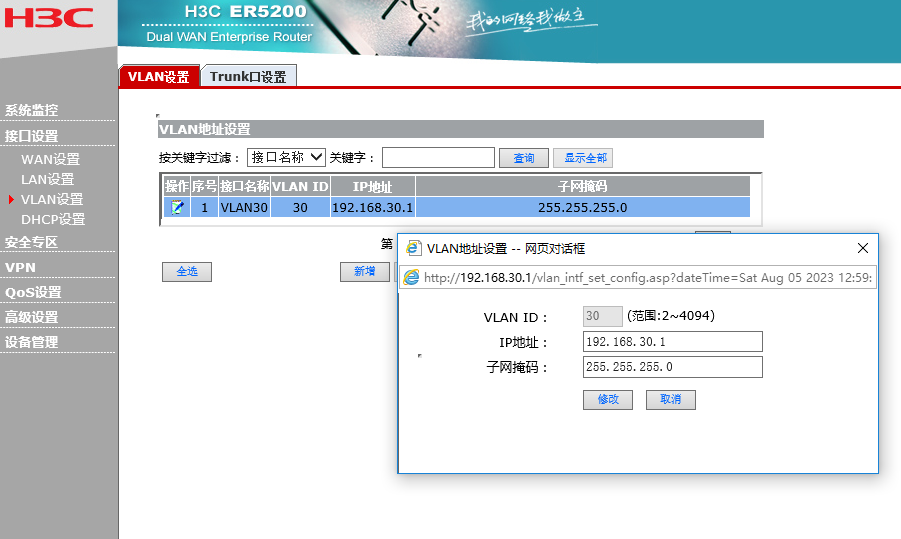Screen dimensions: 901x539
Task: Click the IP地址 column header
Action: tap(372, 186)
